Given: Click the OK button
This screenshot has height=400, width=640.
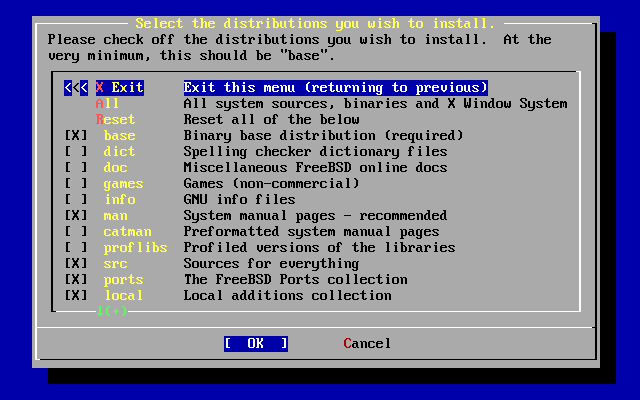Looking at the screenshot, I should tap(256, 344).
